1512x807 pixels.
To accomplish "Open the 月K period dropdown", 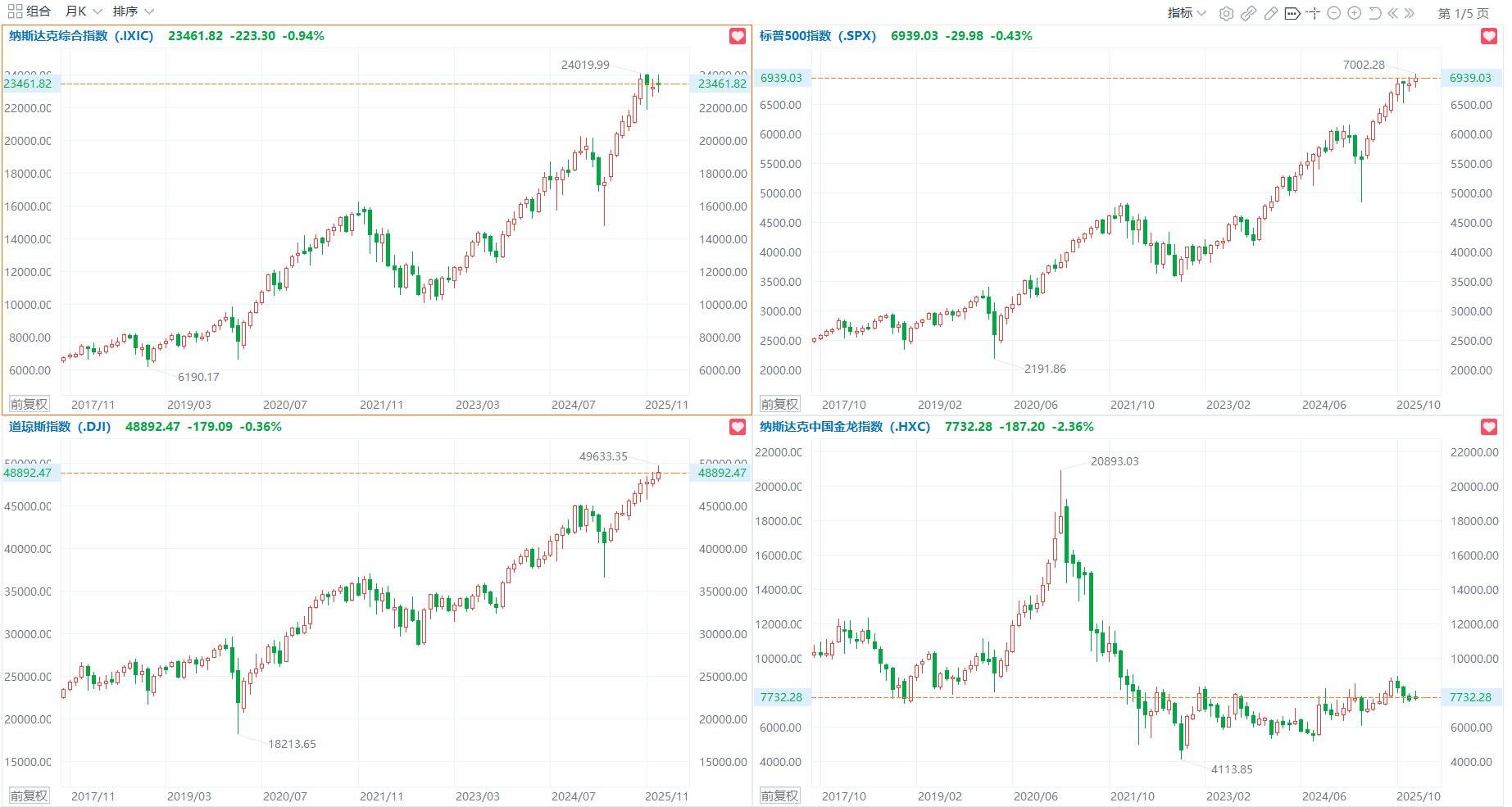I will 83,11.
